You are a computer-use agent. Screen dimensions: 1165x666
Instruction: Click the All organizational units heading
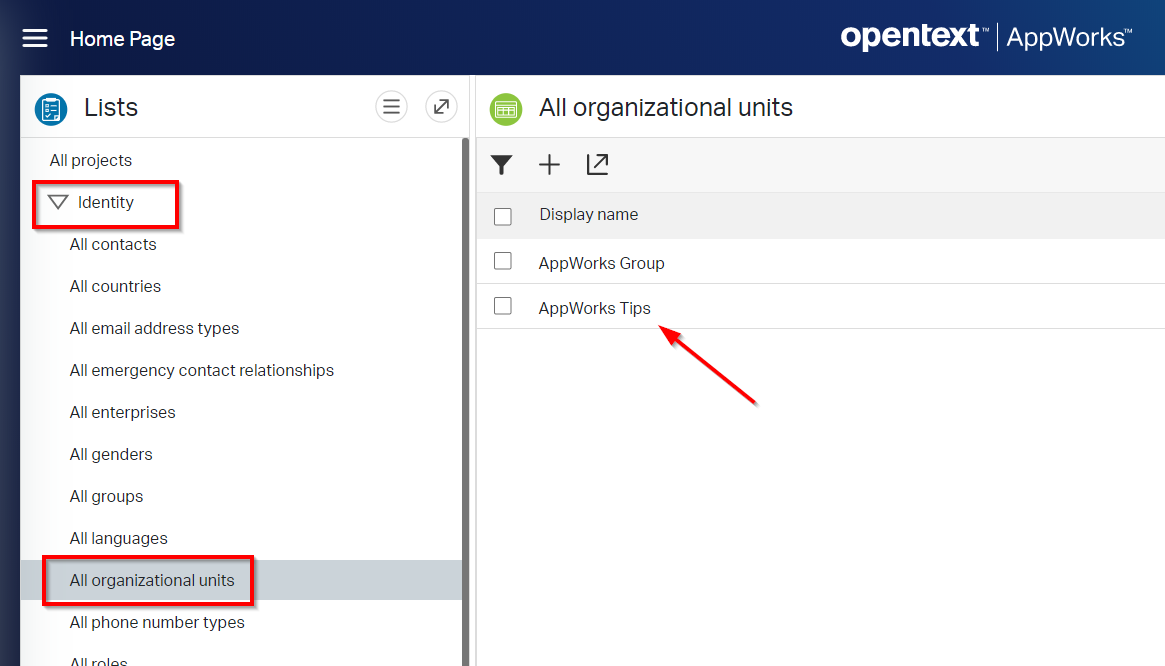pyautogui.click(x=666, y=107)
